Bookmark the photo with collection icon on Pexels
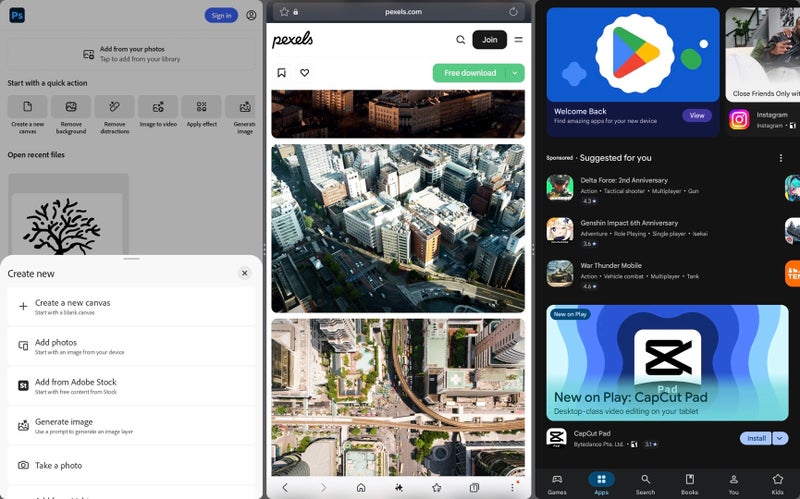 (281, 73)
